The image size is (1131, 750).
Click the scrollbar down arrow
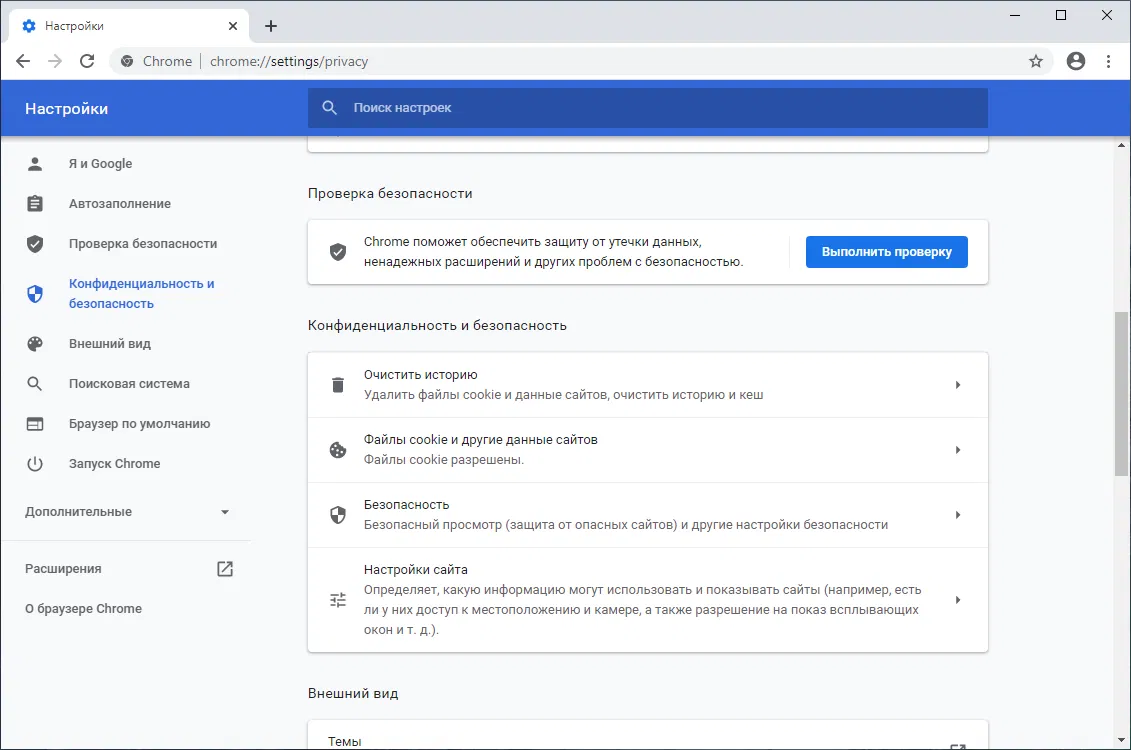1121,741
